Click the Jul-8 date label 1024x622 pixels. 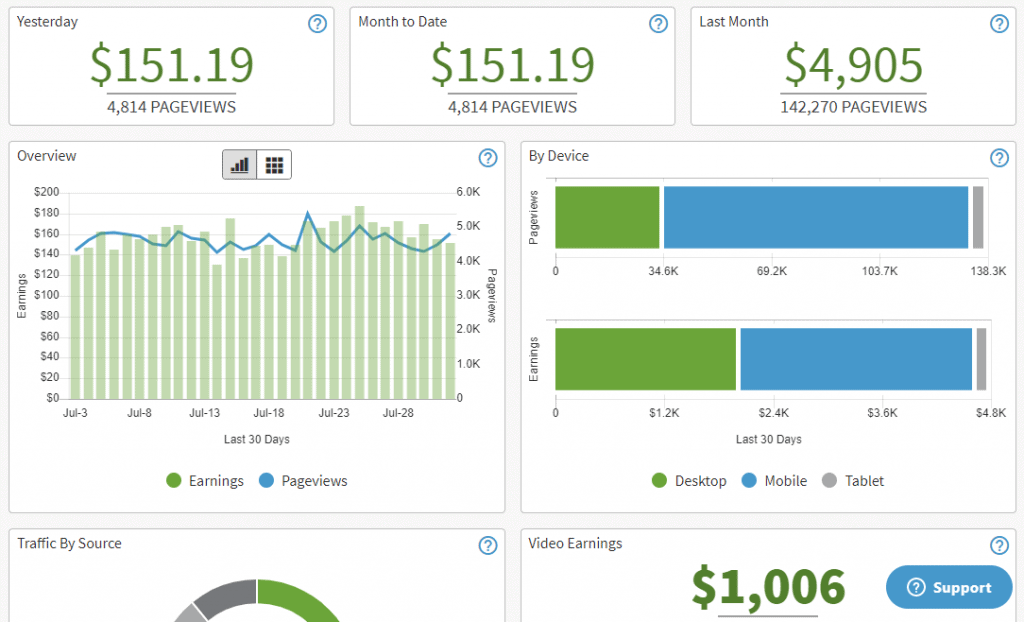[x=139, y=413]
